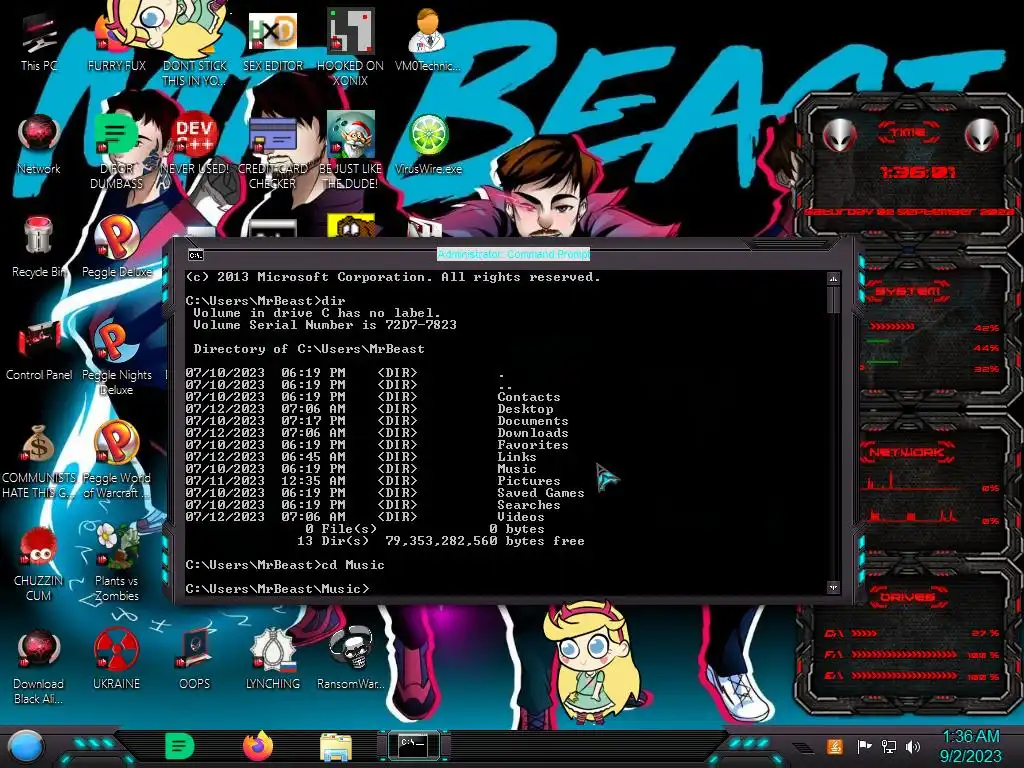The width and height of the screenshot is (1024, 768).
Task: Open the OOPS desktop shortcut
Action: coord(195,660)
